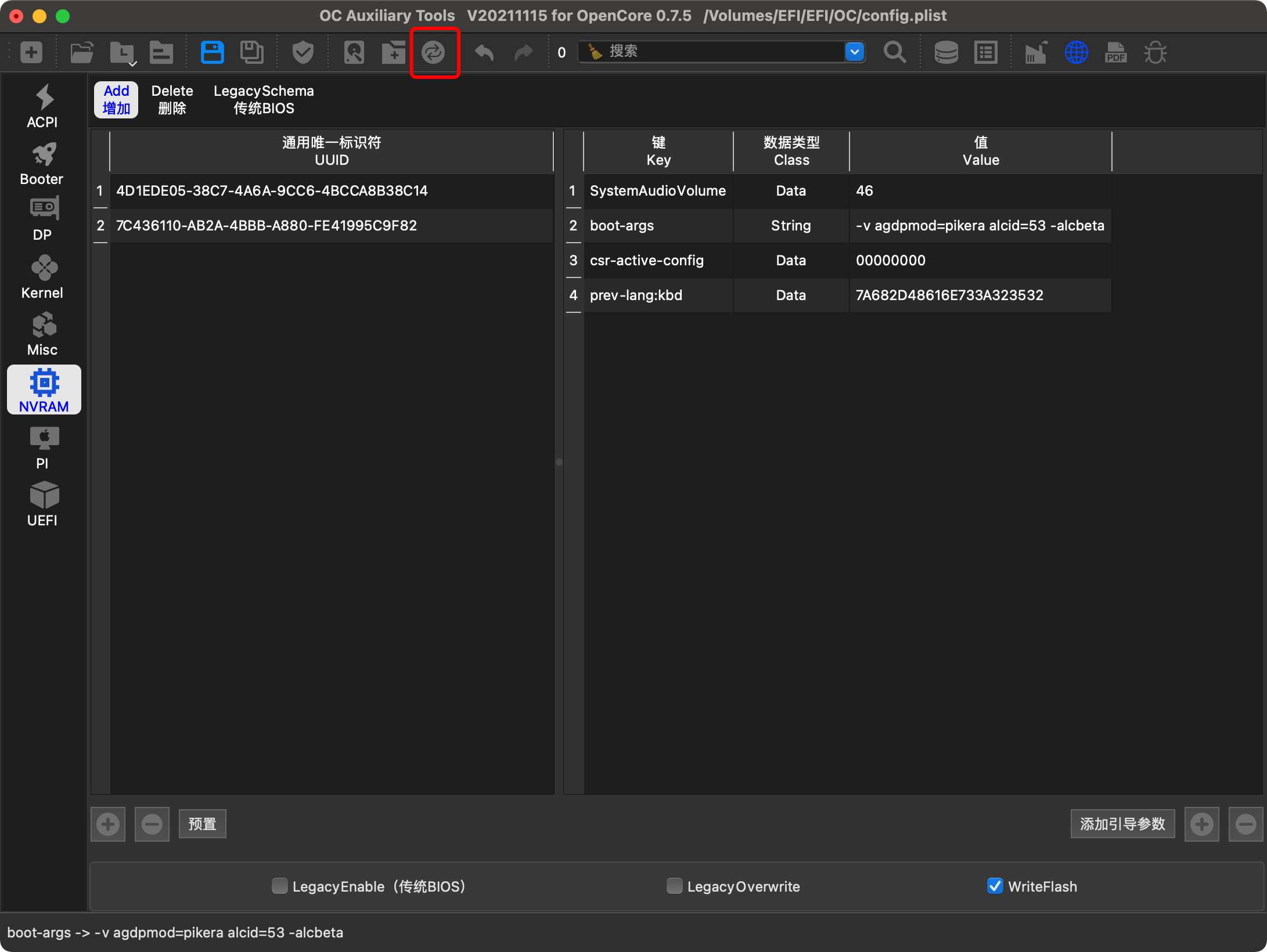Click the database stack icon

click(x=946, y=52)
